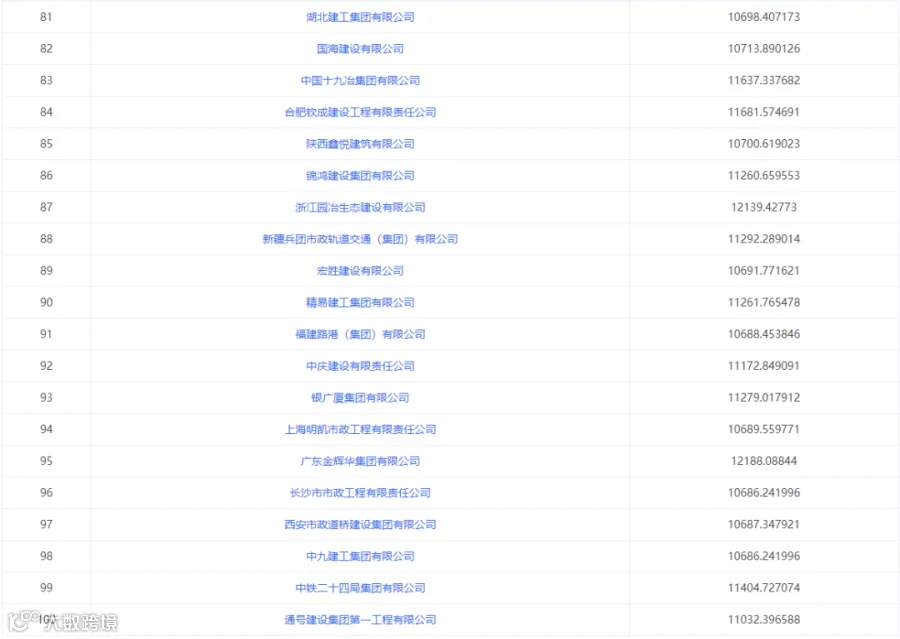Click the 西安市政道桥建设集团有限公司 link

pyautogui.click(x=360, y=524)
